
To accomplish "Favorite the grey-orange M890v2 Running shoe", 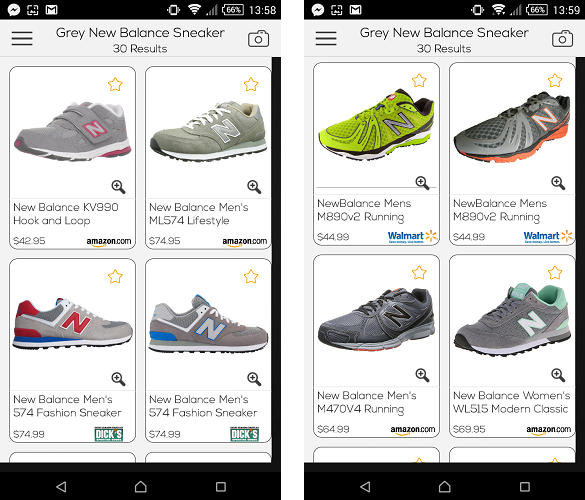I will tap(555, 81).
